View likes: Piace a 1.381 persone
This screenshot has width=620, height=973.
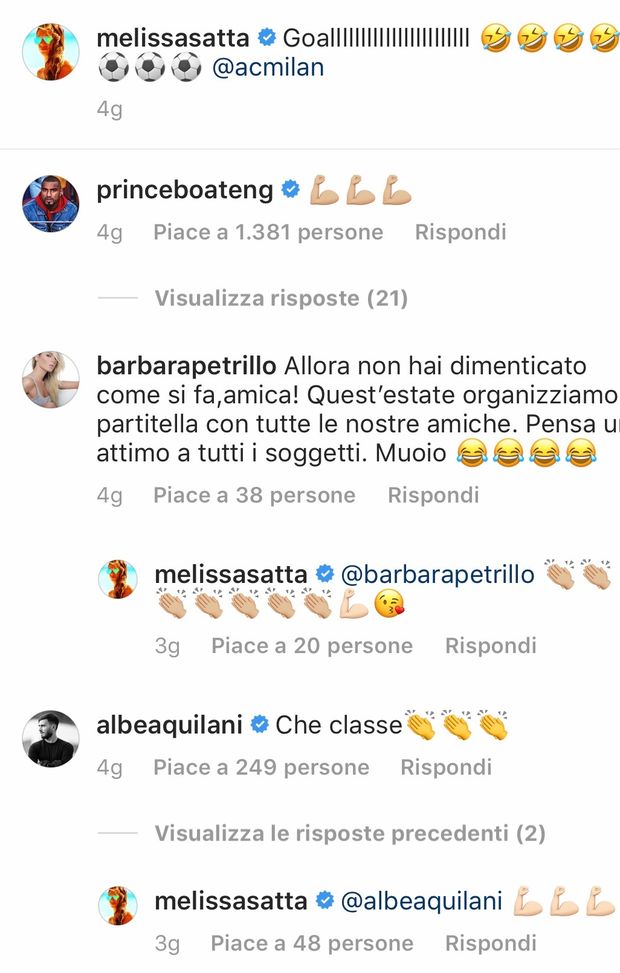pos(268,232)
